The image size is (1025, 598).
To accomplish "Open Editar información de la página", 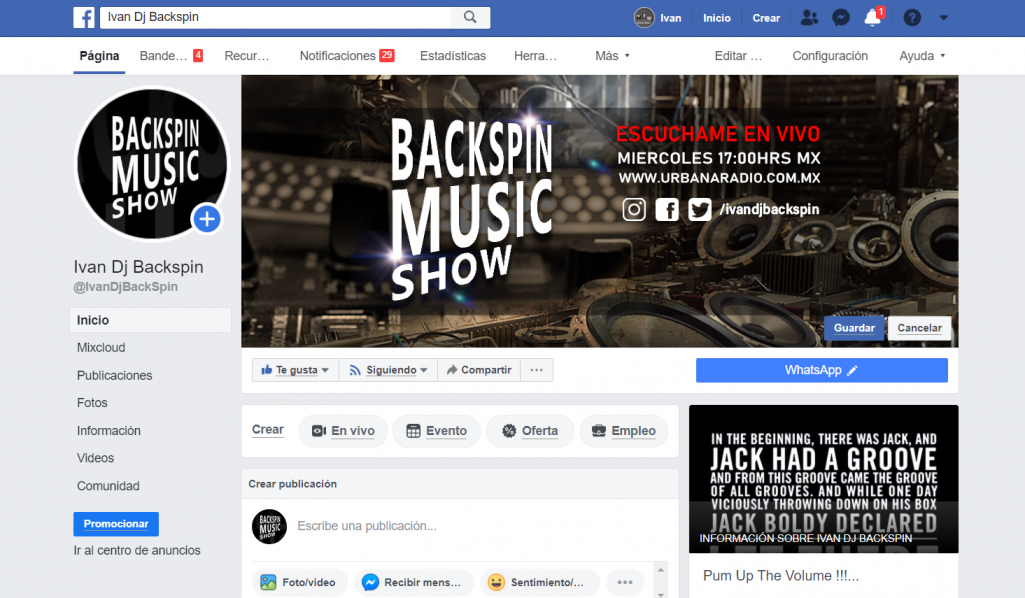I will pyautogui.click(x=738, y=56).
